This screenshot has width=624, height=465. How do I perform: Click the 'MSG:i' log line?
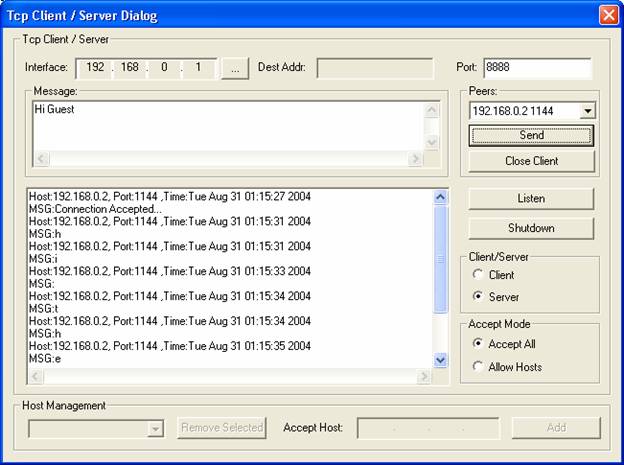coord(43,259)
